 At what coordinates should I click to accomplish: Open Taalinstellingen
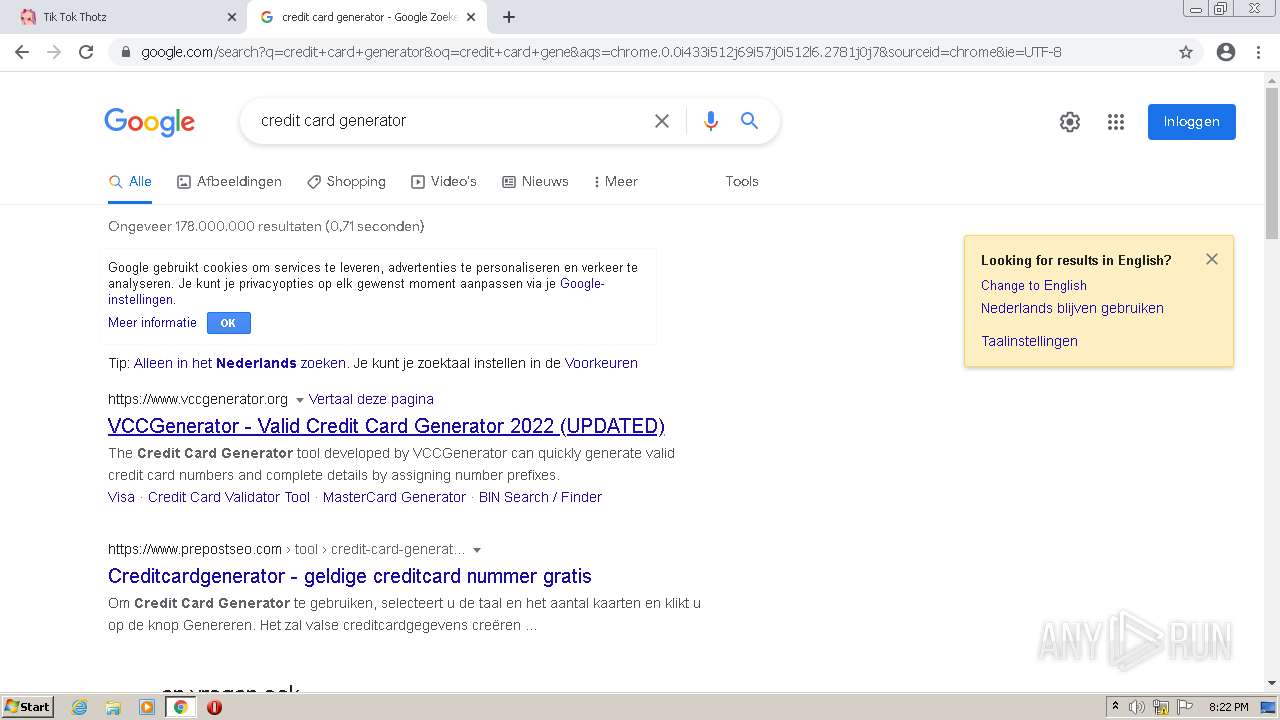pyautogui.click(x=1029, y=341)
